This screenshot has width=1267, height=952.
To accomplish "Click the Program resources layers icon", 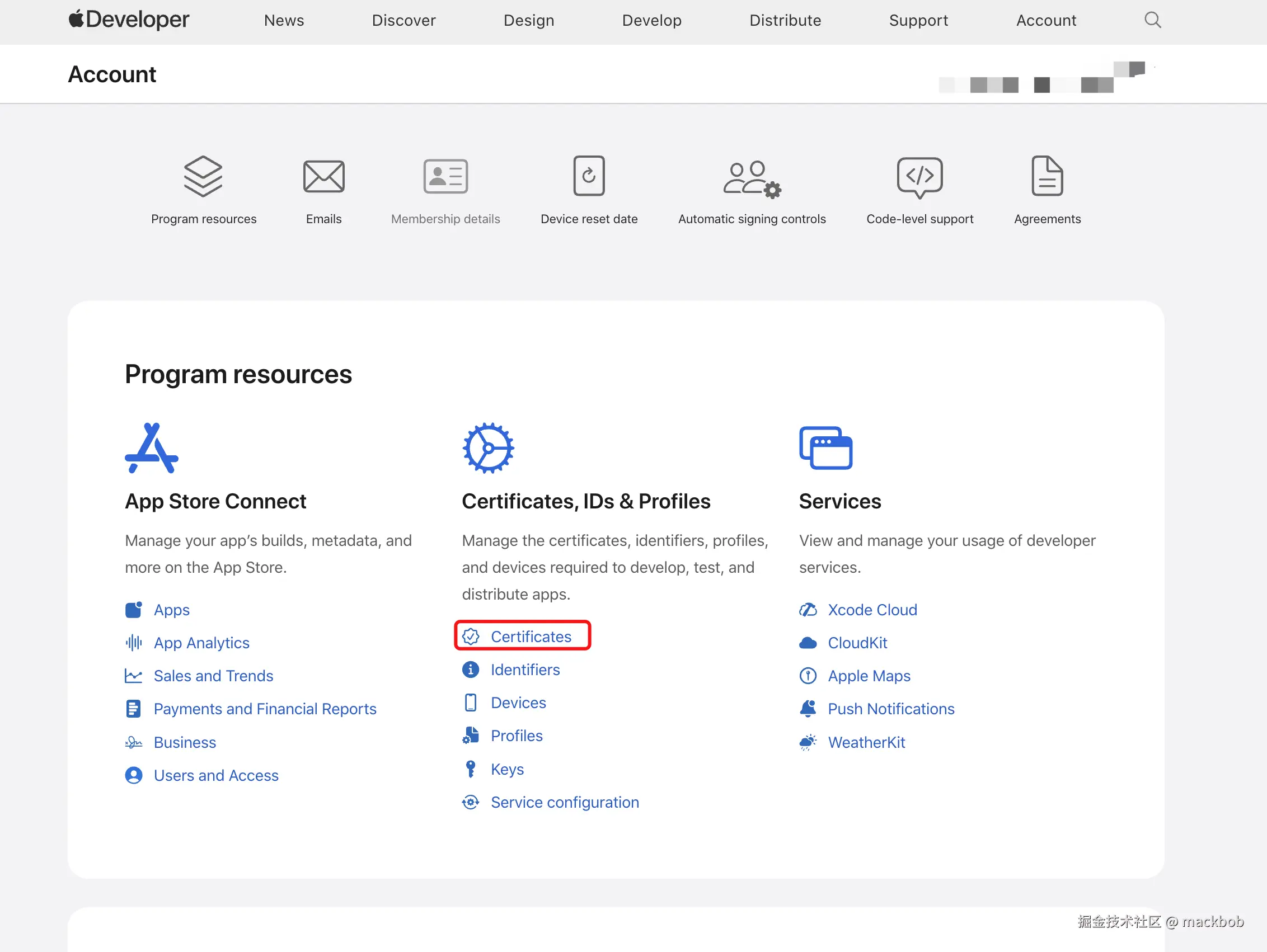I will click(x=203, y=176).
